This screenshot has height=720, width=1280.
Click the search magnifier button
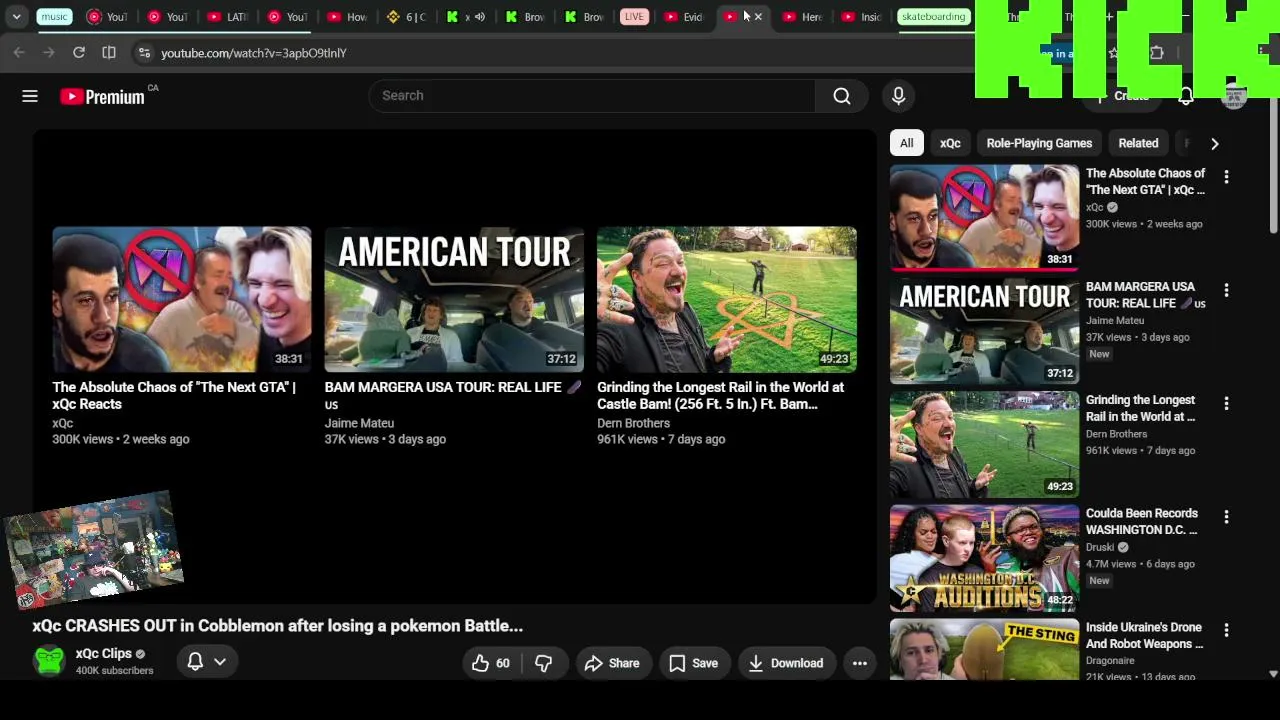coord(842,96)
